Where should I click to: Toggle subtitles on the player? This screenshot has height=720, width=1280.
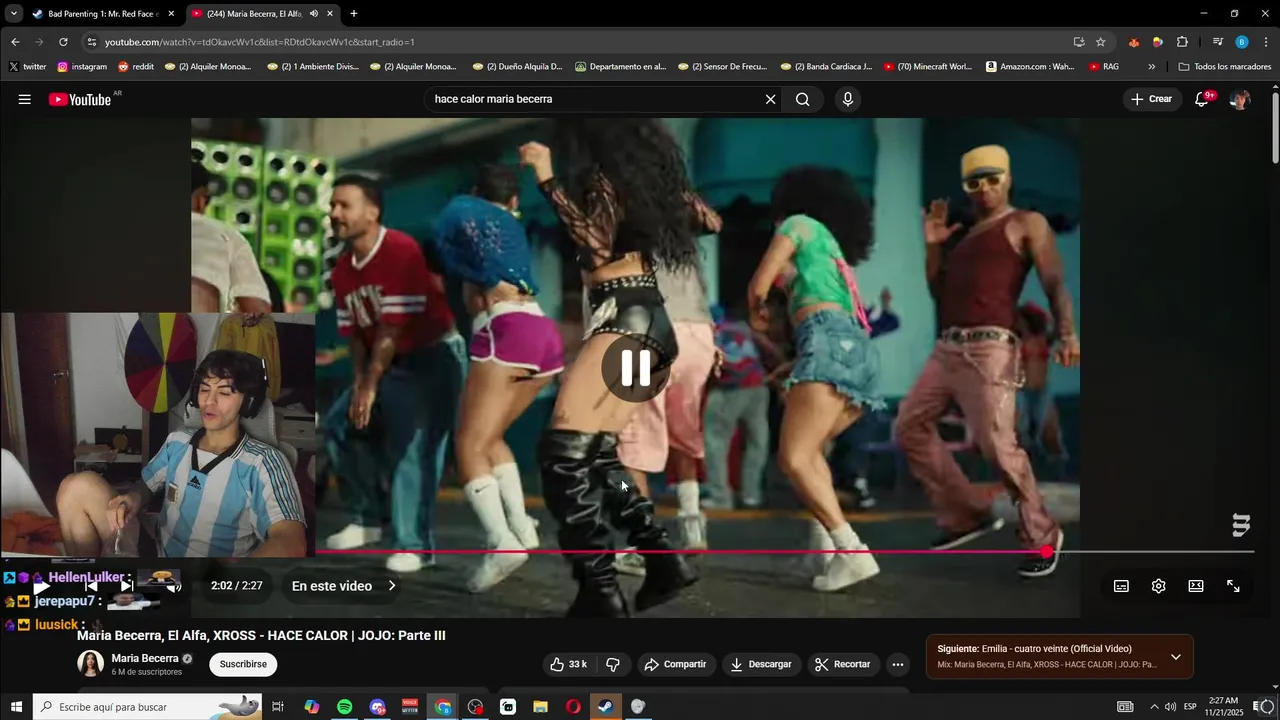pos(1121,586)
